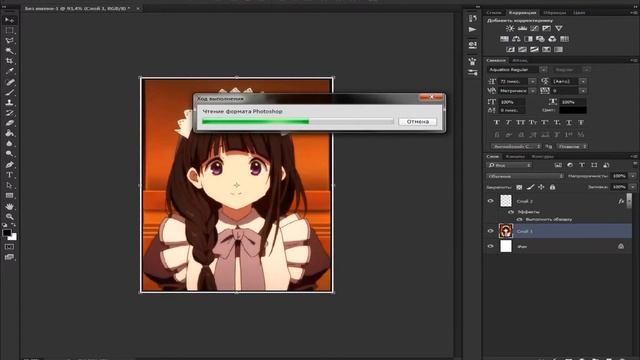The width and height of the screenshot is (640, 360).
Task: Toggle lock all for layer
Action: click(552, 187)
